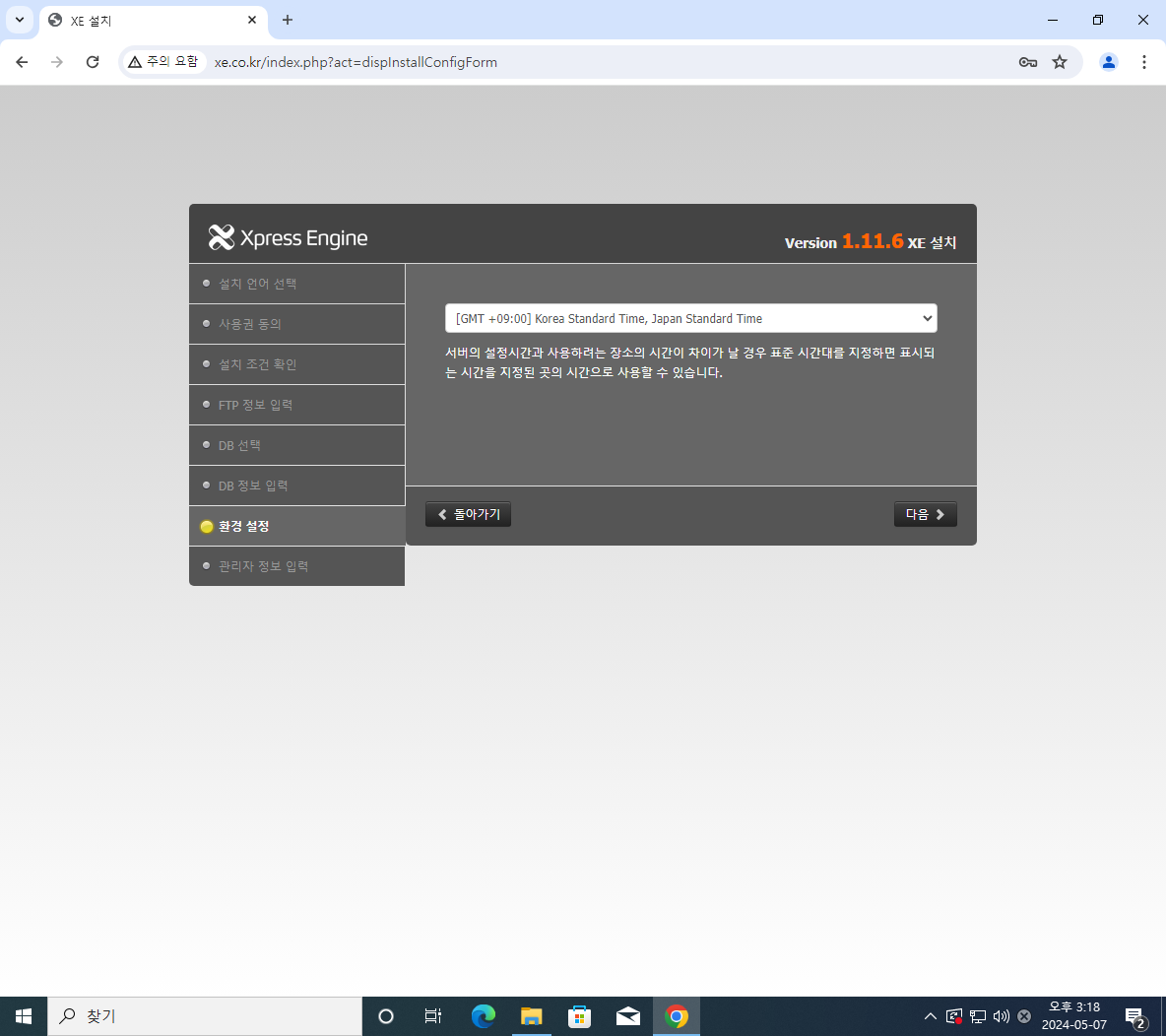Open the network tray icon
1166x1036 pixels.
tap(978, 1016)
